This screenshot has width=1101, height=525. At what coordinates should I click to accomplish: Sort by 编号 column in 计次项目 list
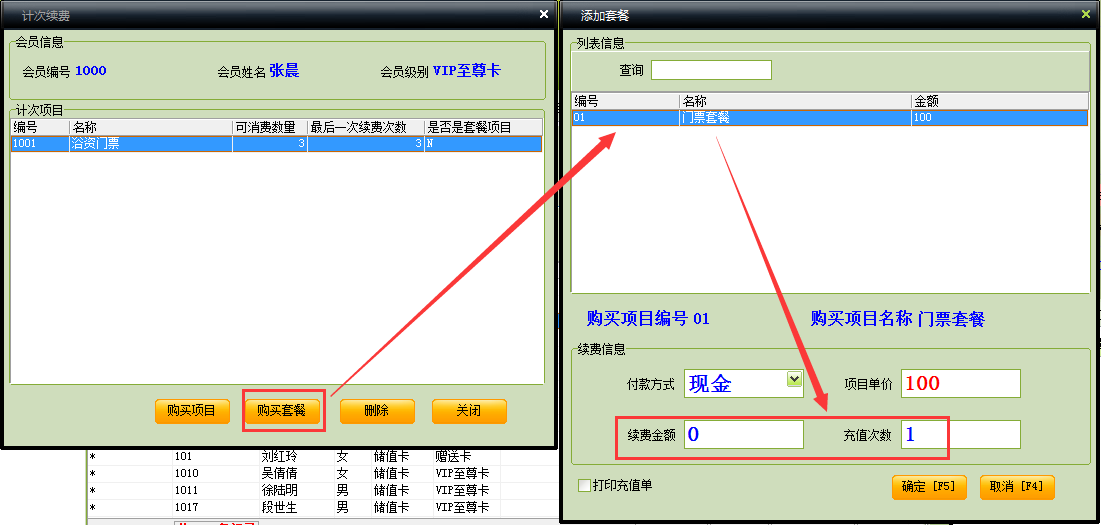[40, 127]
